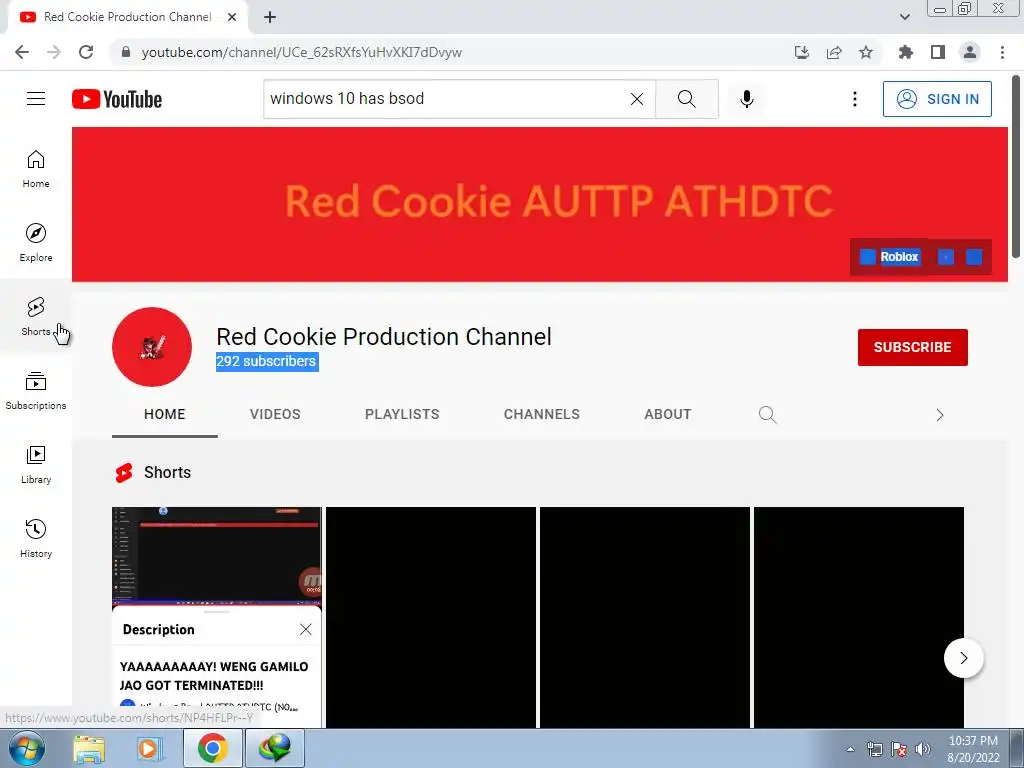The width and height of the screenshot is (1024, 768).
Task: Toggle Chrome side panel
Action: (938, 52)
